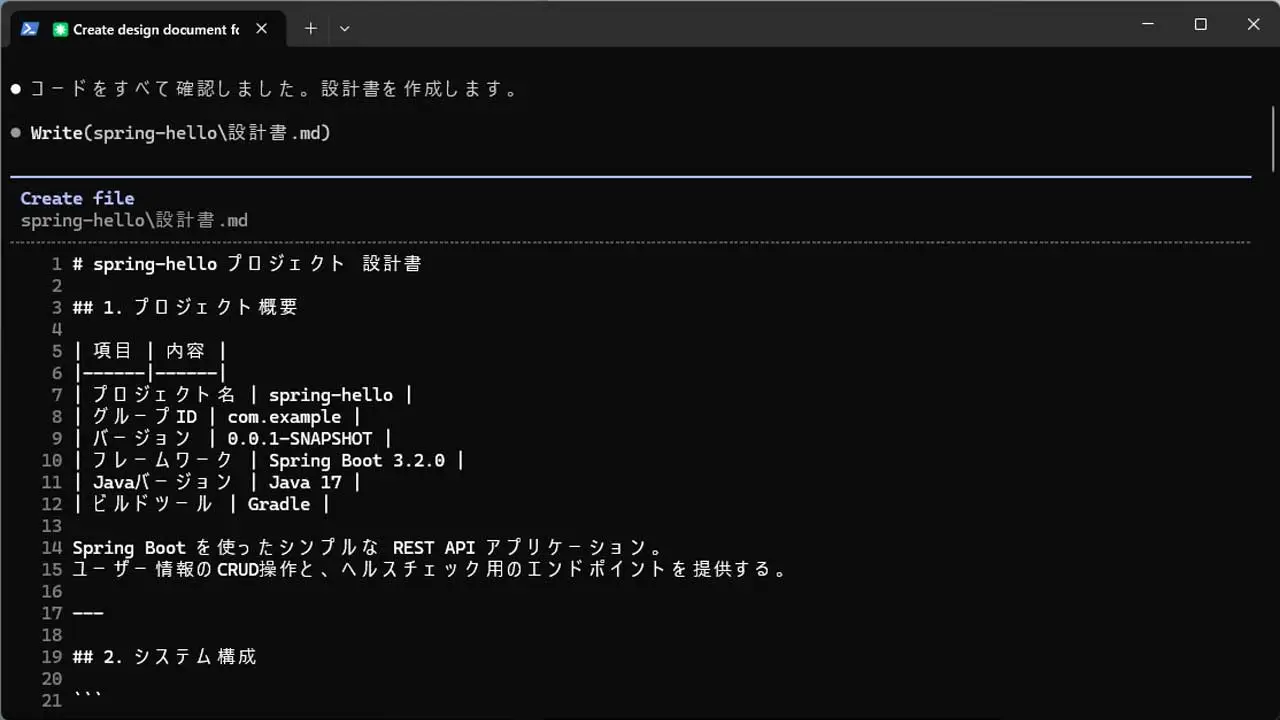Select the 'Create design document' tab title
1280x720 pixels.
coord(155,29)
